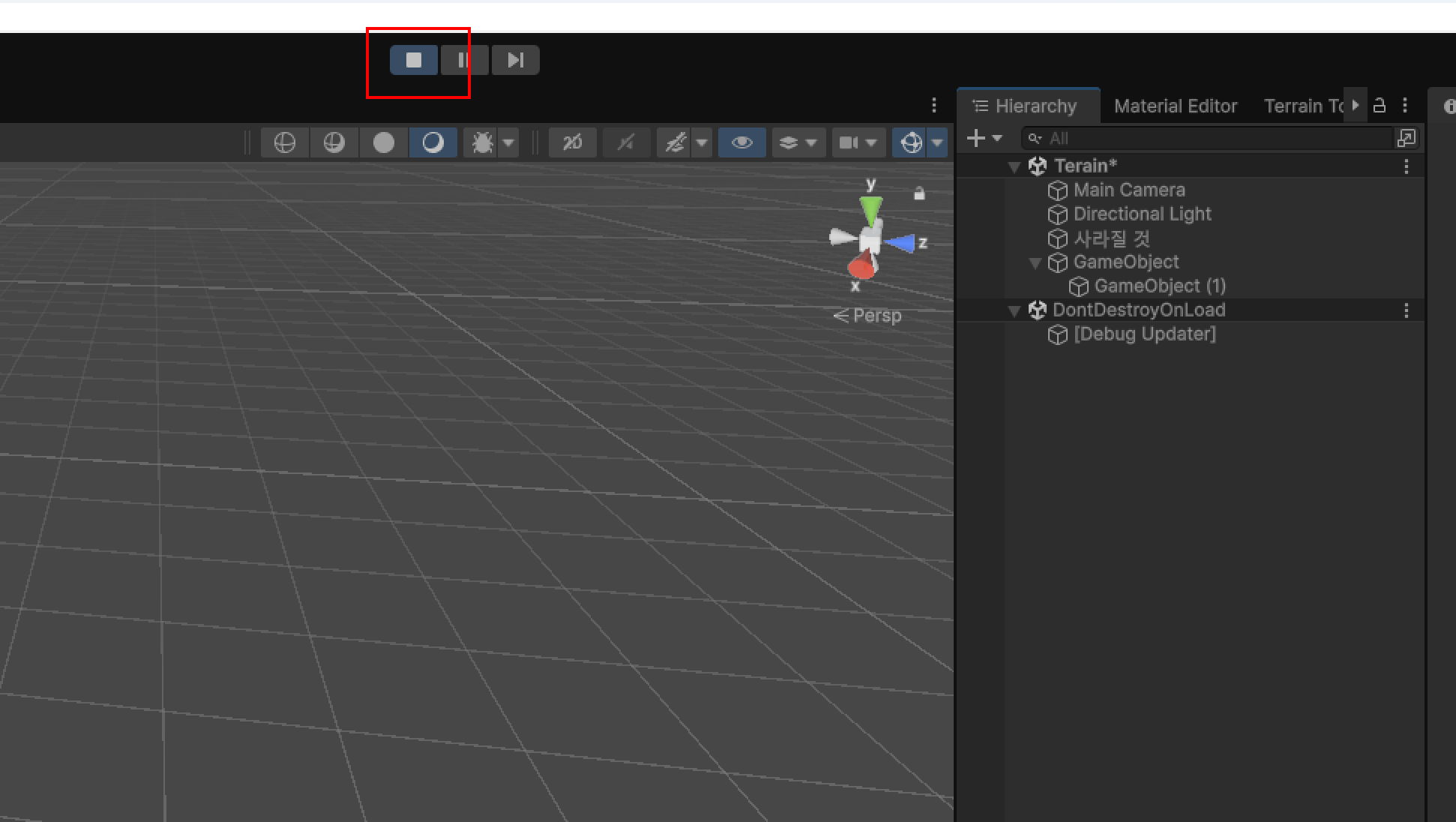1456x822 pixels.
Task: Stop play mode with the stop button
Action: coord(414,60)
